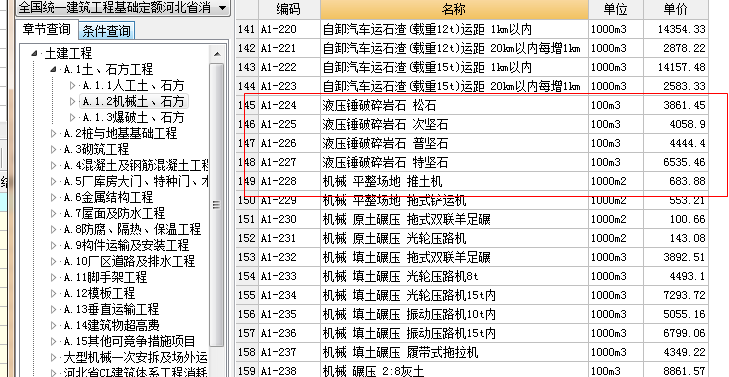Expand the A.6金属结构工程 node
The width and height of the screenshot is (729, 377).
(x=53, y=198)
